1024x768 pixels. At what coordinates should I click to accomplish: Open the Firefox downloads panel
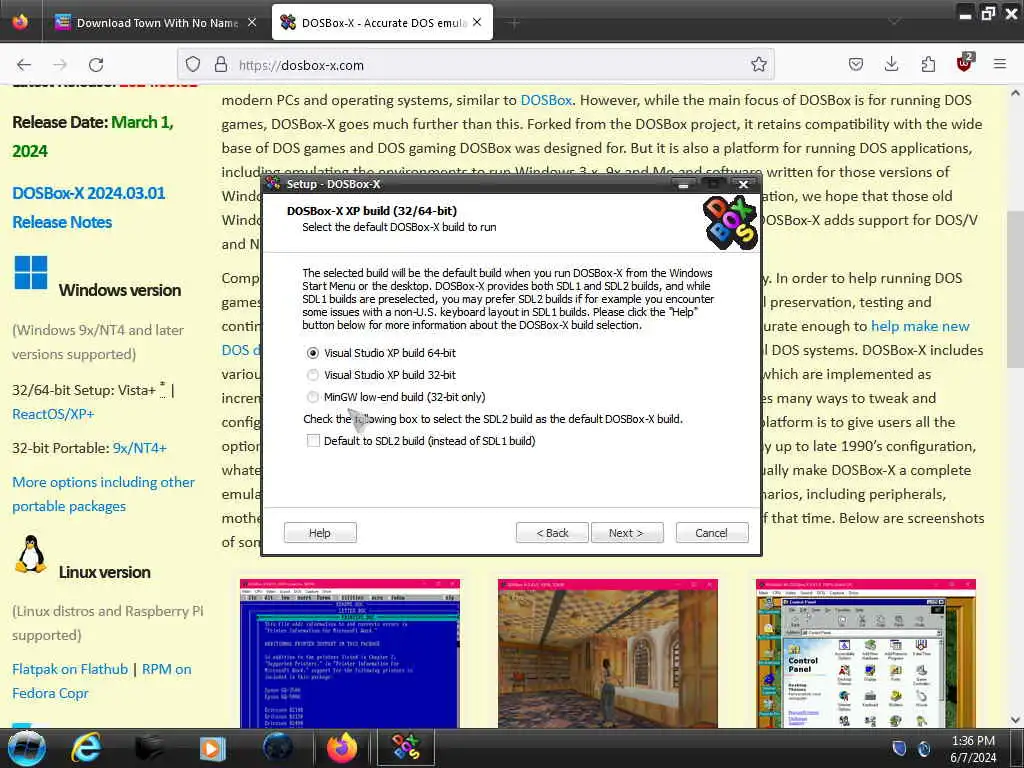891,65
